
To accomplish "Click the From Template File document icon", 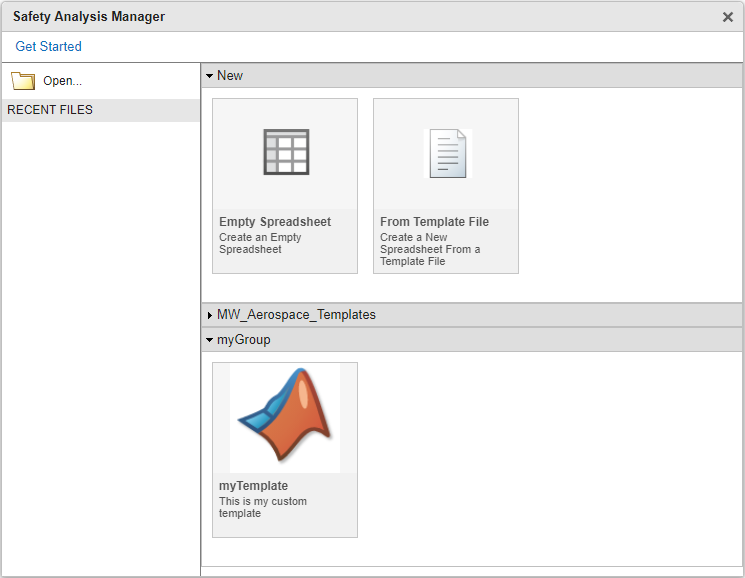I will (x=448, y=153).
